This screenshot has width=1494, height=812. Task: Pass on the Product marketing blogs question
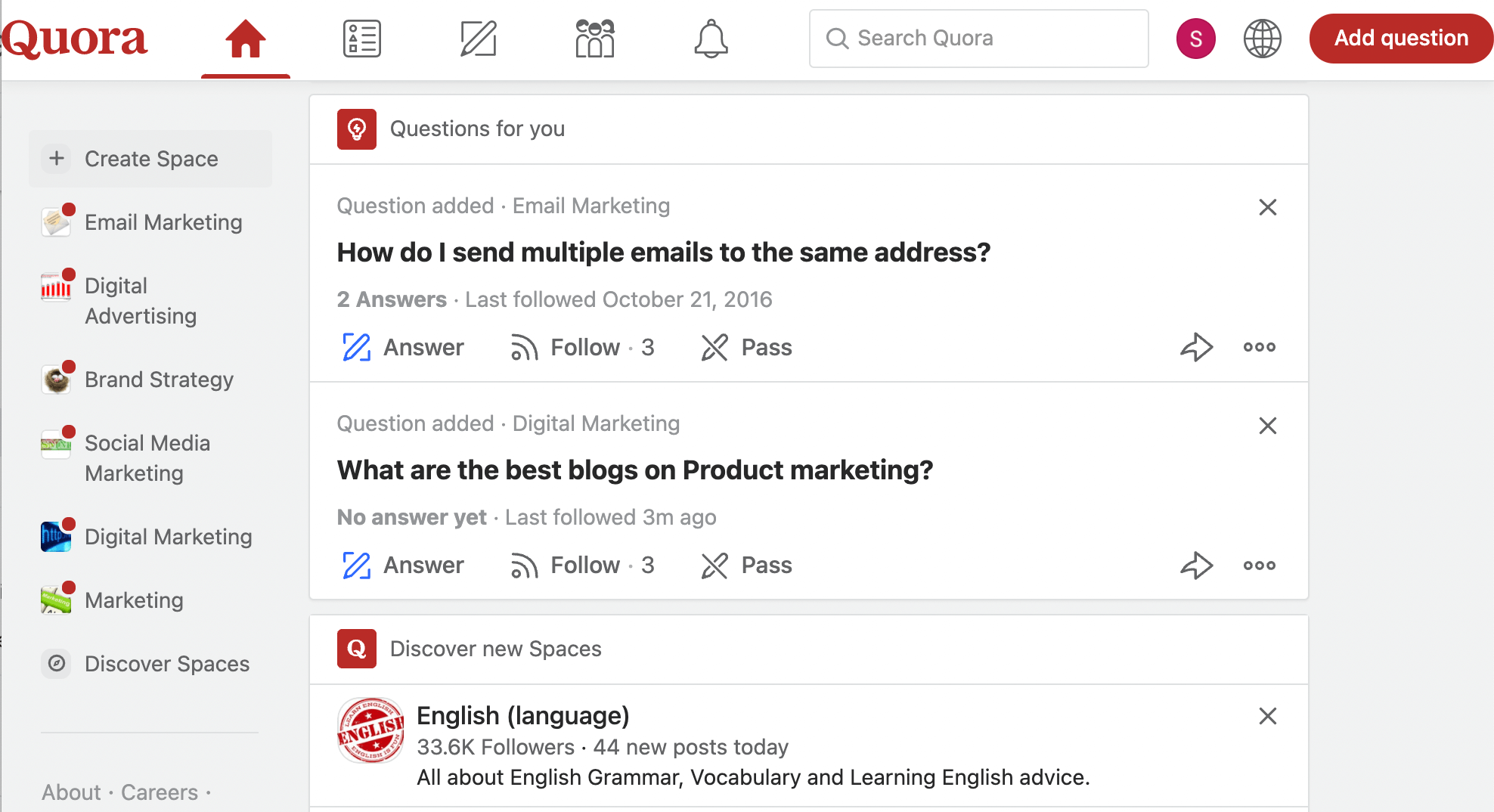pyautogui.click(x=746, y=566)
